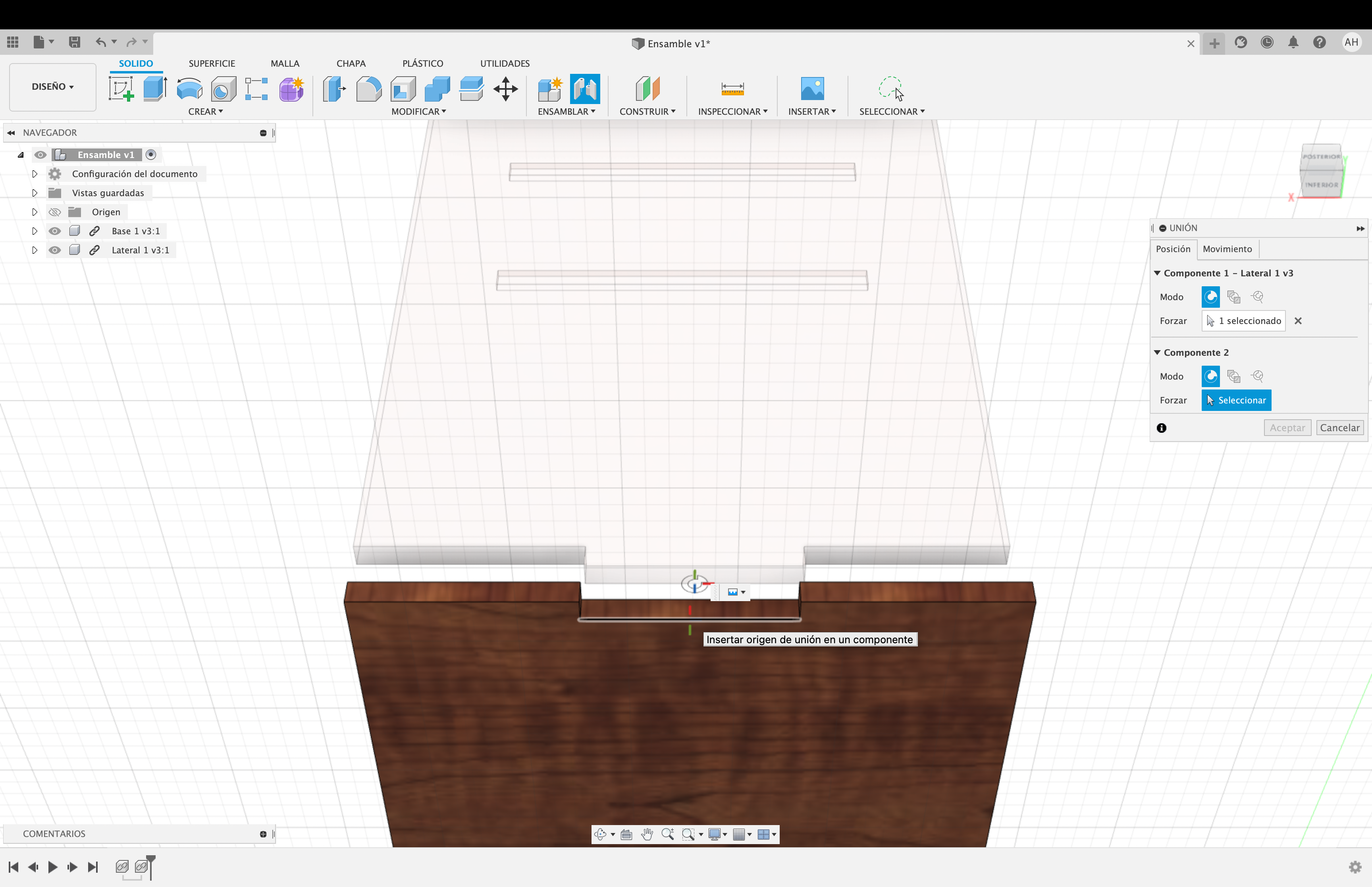
Task: Switch to the PLÁSTICO tab
Action: 423,64
